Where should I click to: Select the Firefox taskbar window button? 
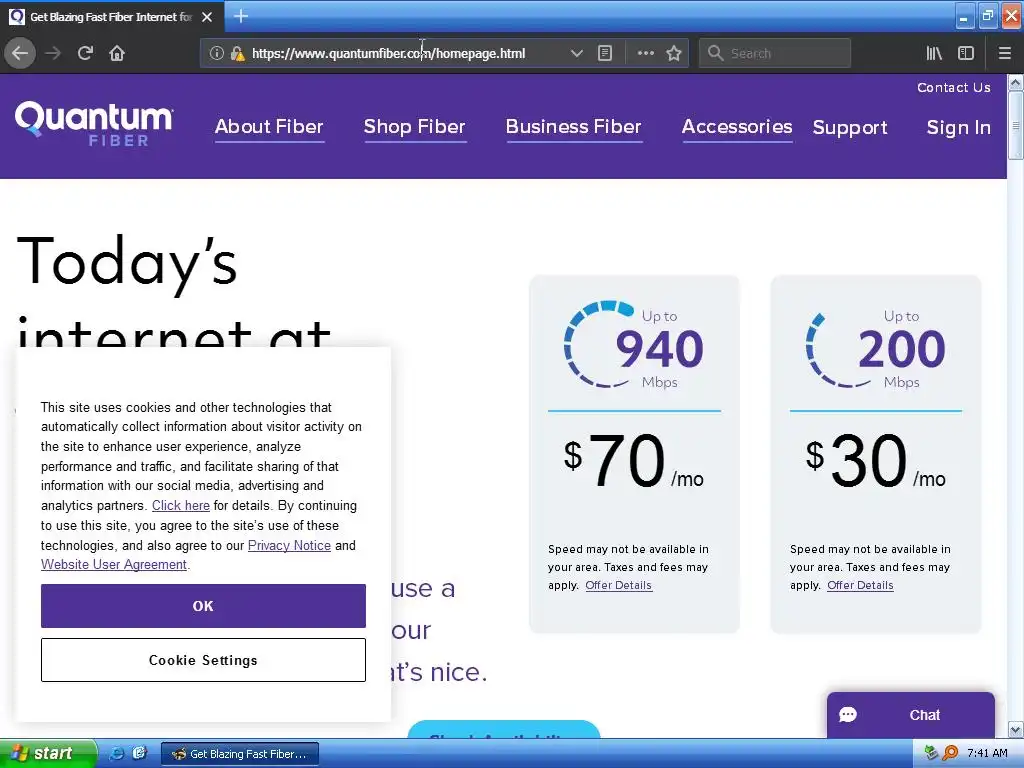point(240,754)
